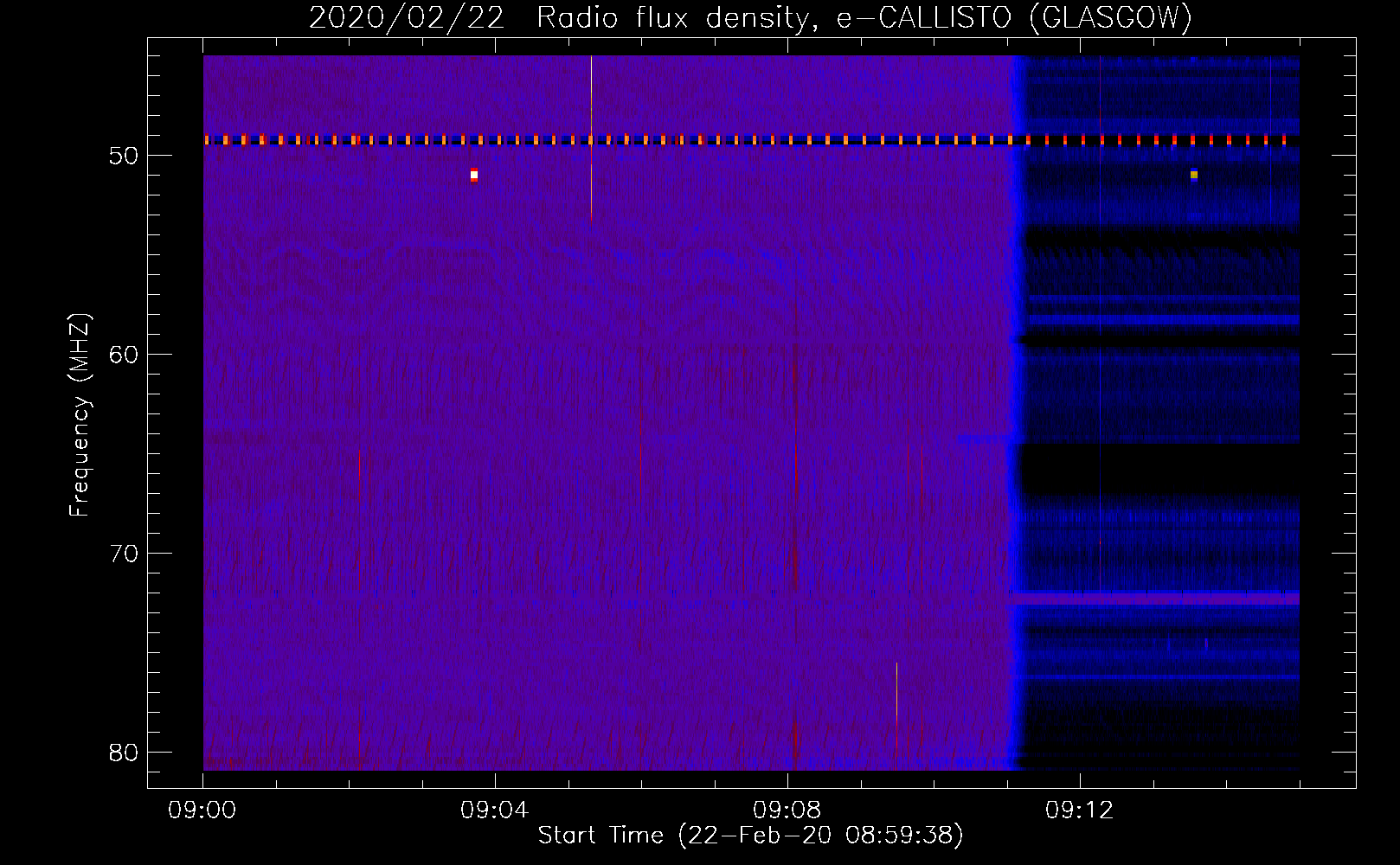The height and width of the screenshot is (865, 1400).
Task: Click the yellow-blue spot near 09:13
Action: (1194, 175)
